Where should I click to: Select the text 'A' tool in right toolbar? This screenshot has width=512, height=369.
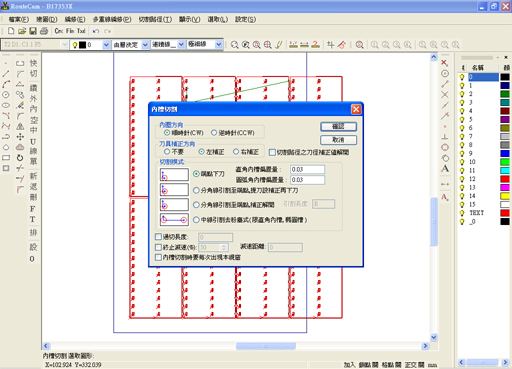[445, 169]
